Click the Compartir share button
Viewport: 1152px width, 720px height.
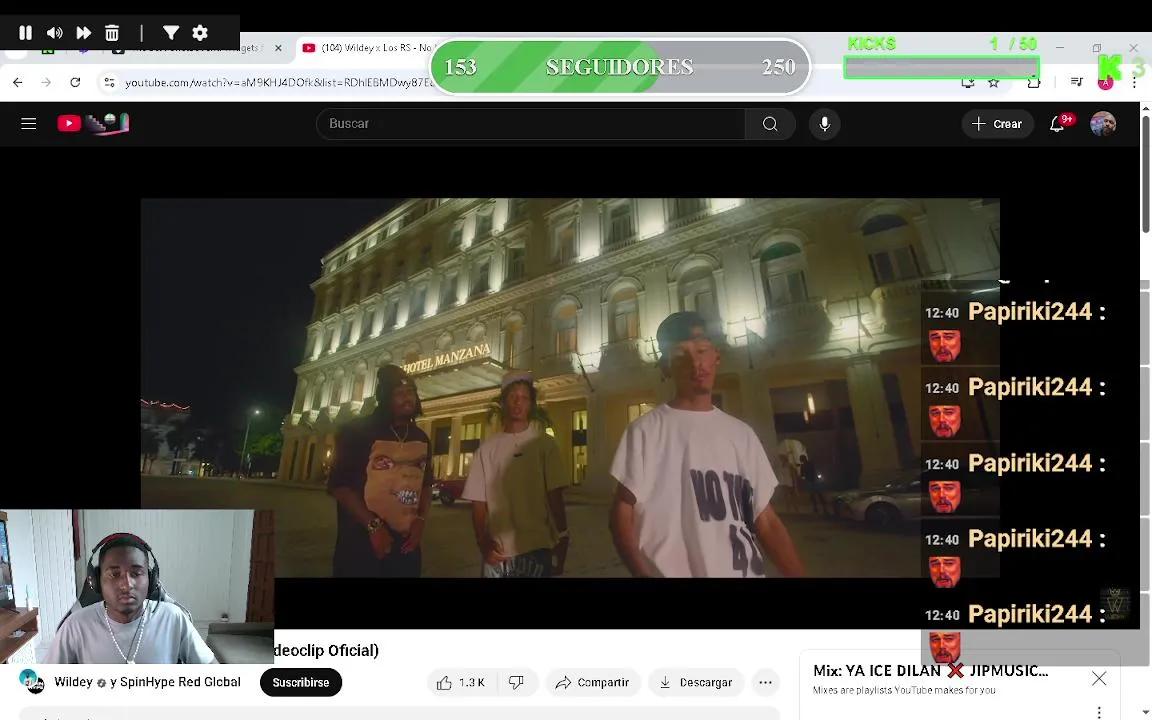(592, 683)
